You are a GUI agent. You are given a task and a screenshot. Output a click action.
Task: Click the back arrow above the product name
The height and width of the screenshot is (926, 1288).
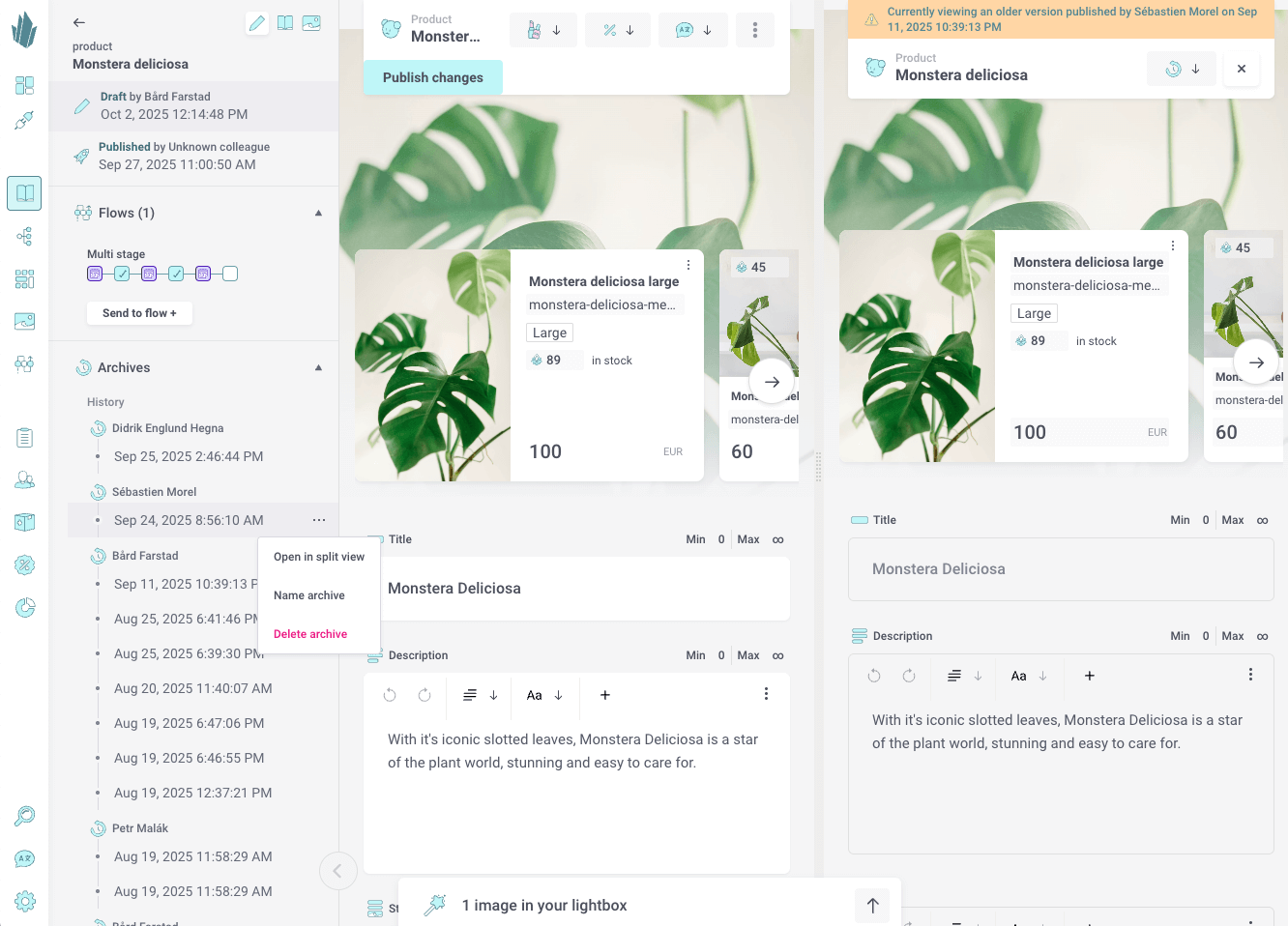(79, 22)
